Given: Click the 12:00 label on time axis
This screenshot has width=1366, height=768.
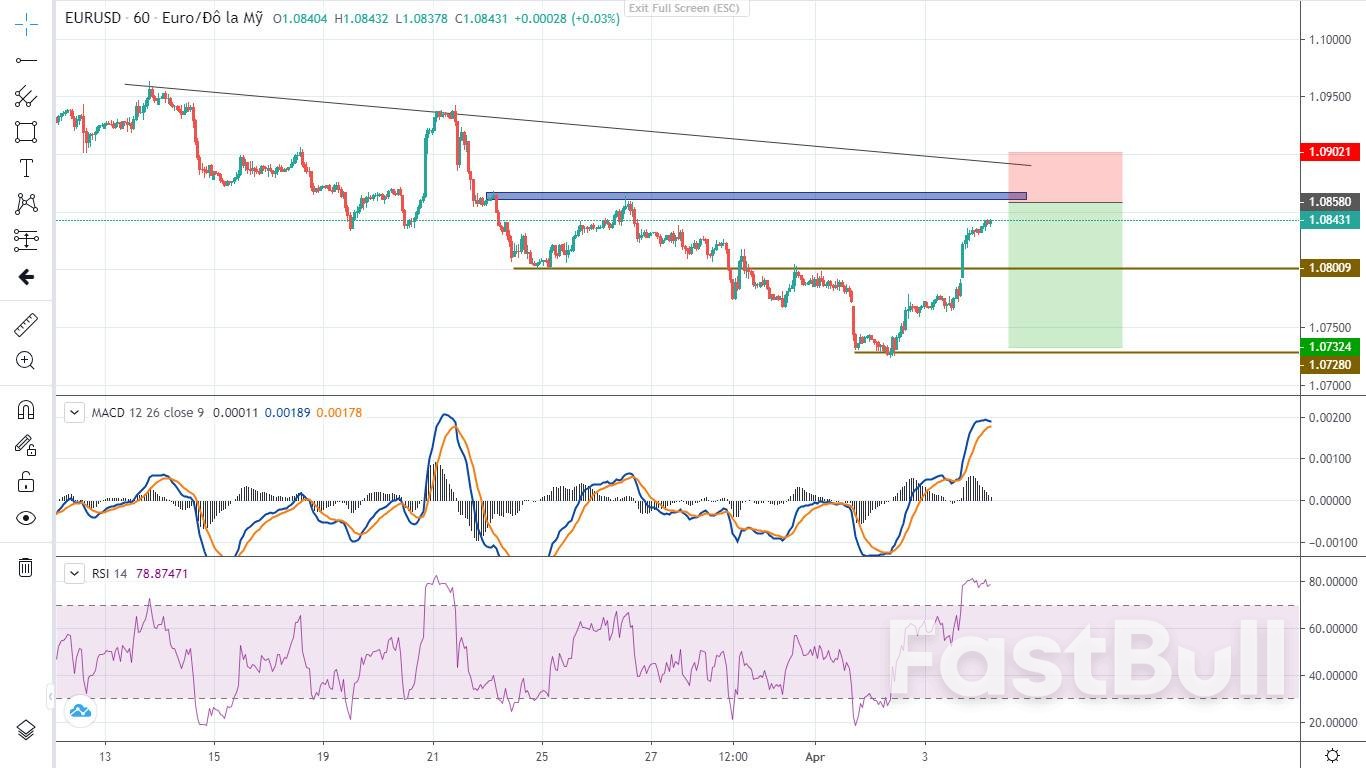Looking at the screenshot, I should pyautogui.click(x=733, y=756).
